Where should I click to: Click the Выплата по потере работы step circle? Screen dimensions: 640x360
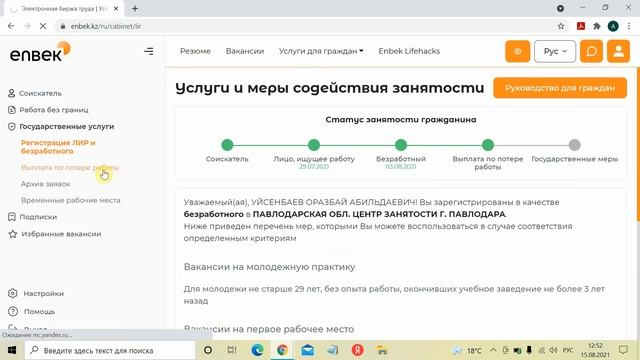[488, 145]
